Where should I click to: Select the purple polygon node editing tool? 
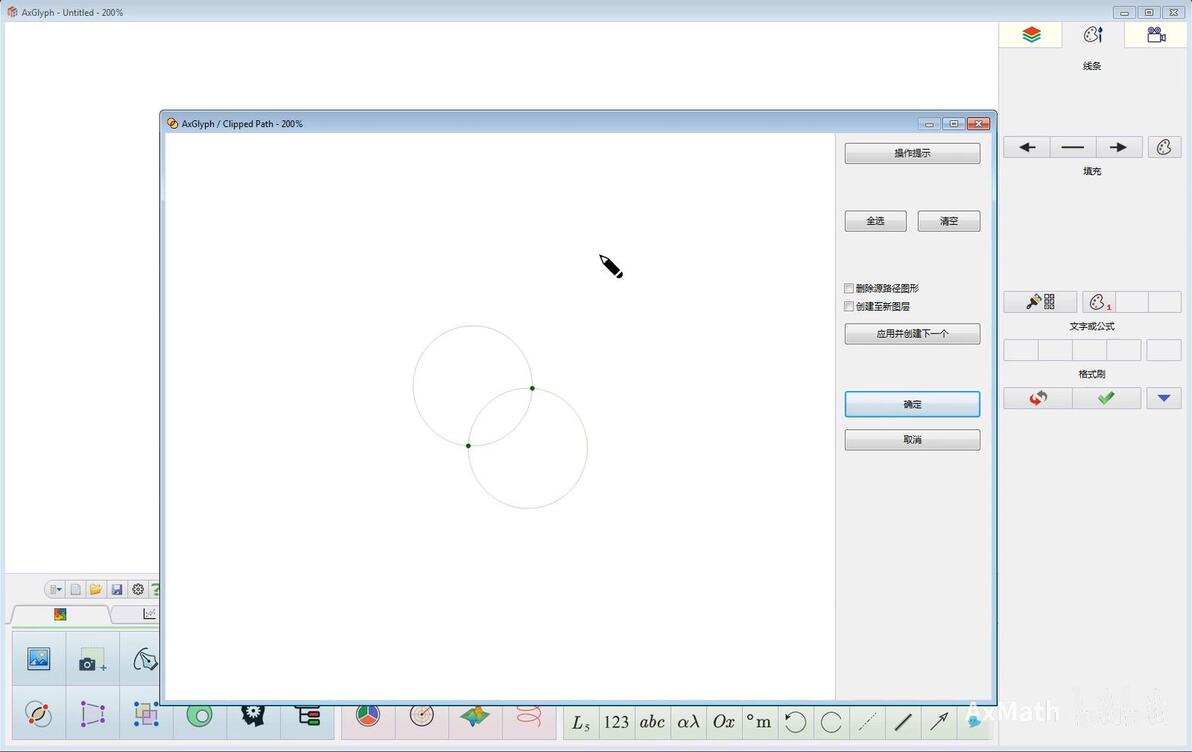pyautogui.click(x=92, y=714)
